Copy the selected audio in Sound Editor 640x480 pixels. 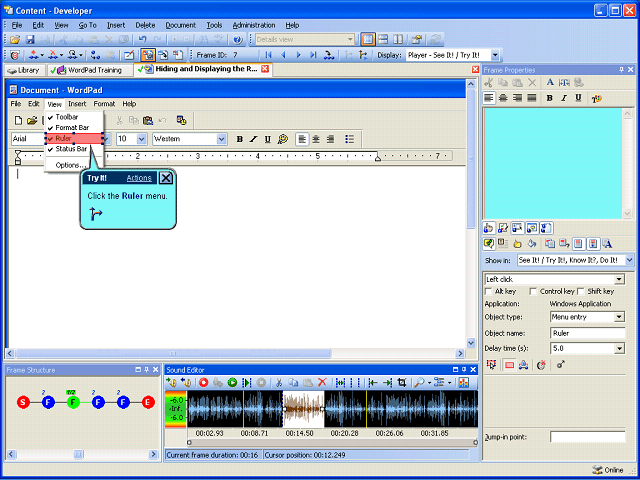tap(293, 382)
